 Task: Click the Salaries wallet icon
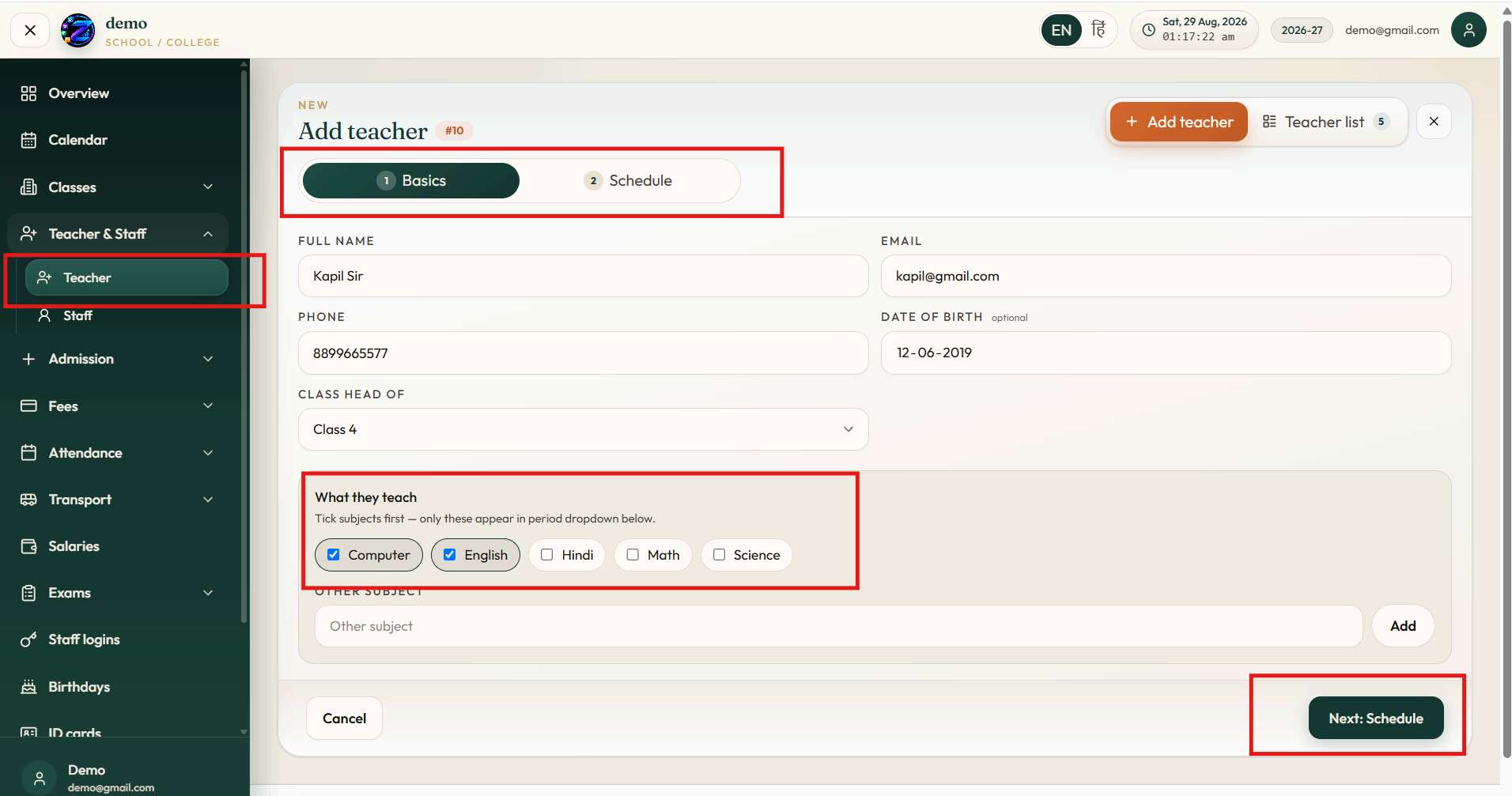pos(28,546)
